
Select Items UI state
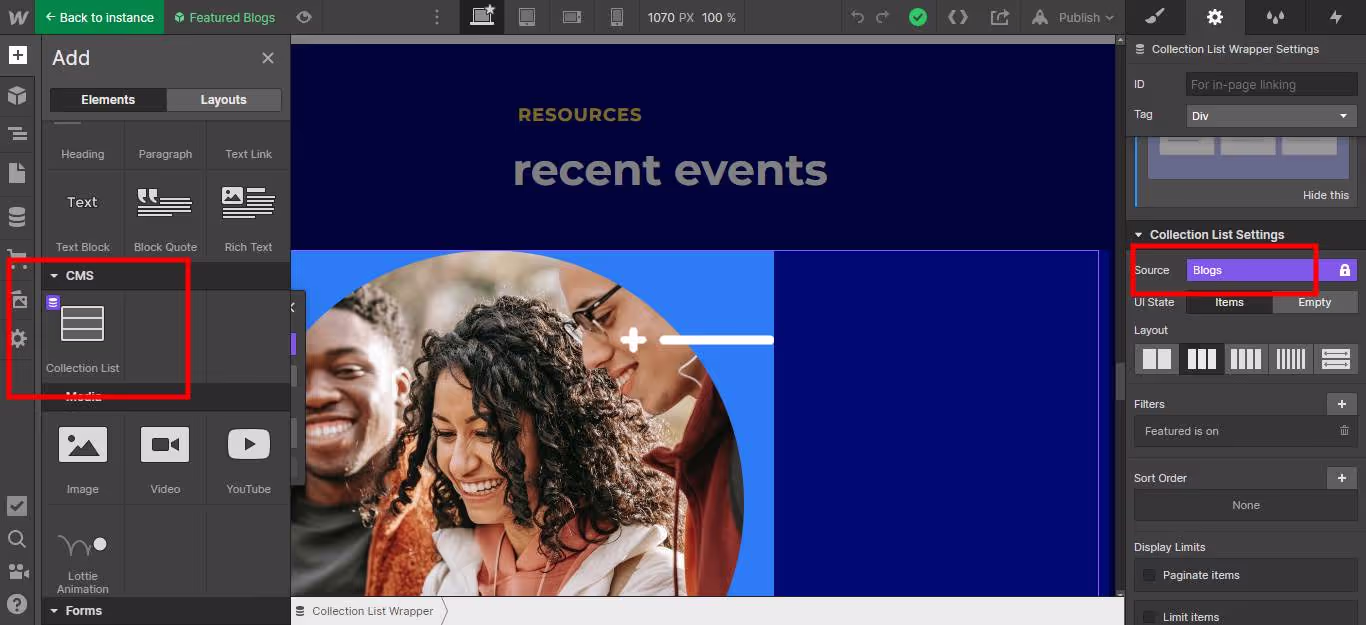[x=1229, y=302]
